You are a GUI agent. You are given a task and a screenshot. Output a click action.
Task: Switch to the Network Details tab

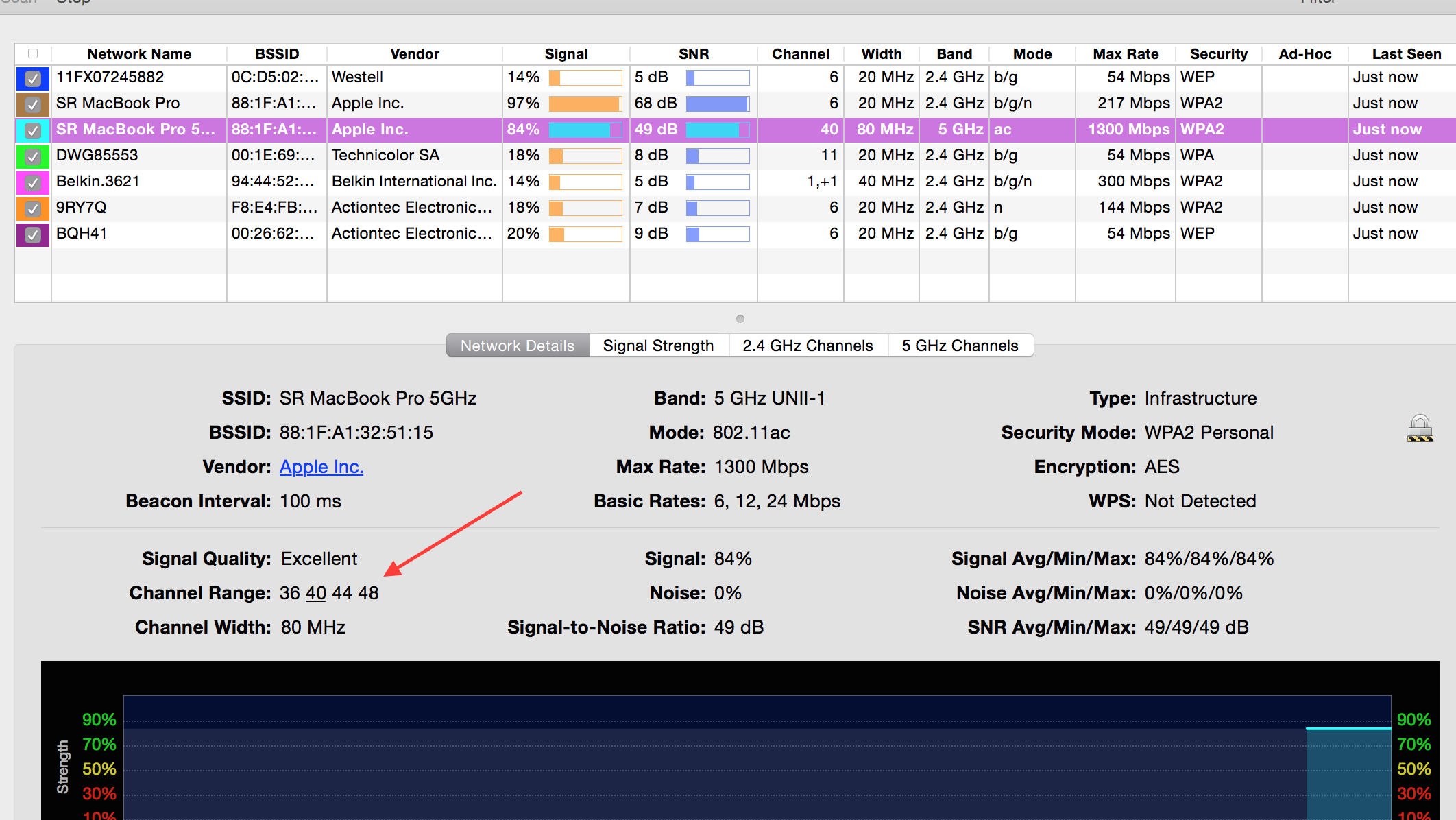click(518, 346)
